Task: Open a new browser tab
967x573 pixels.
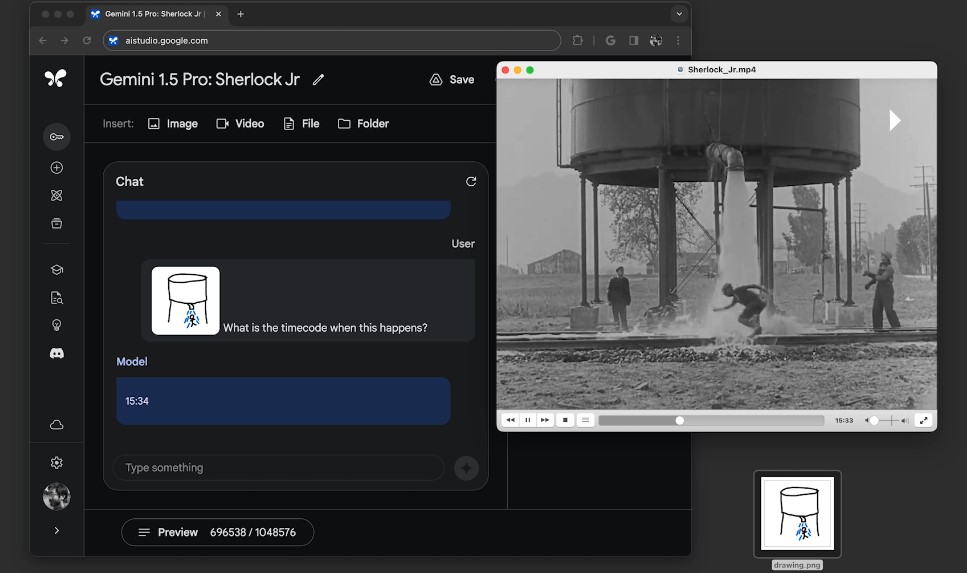Action: tap(241, 14)
